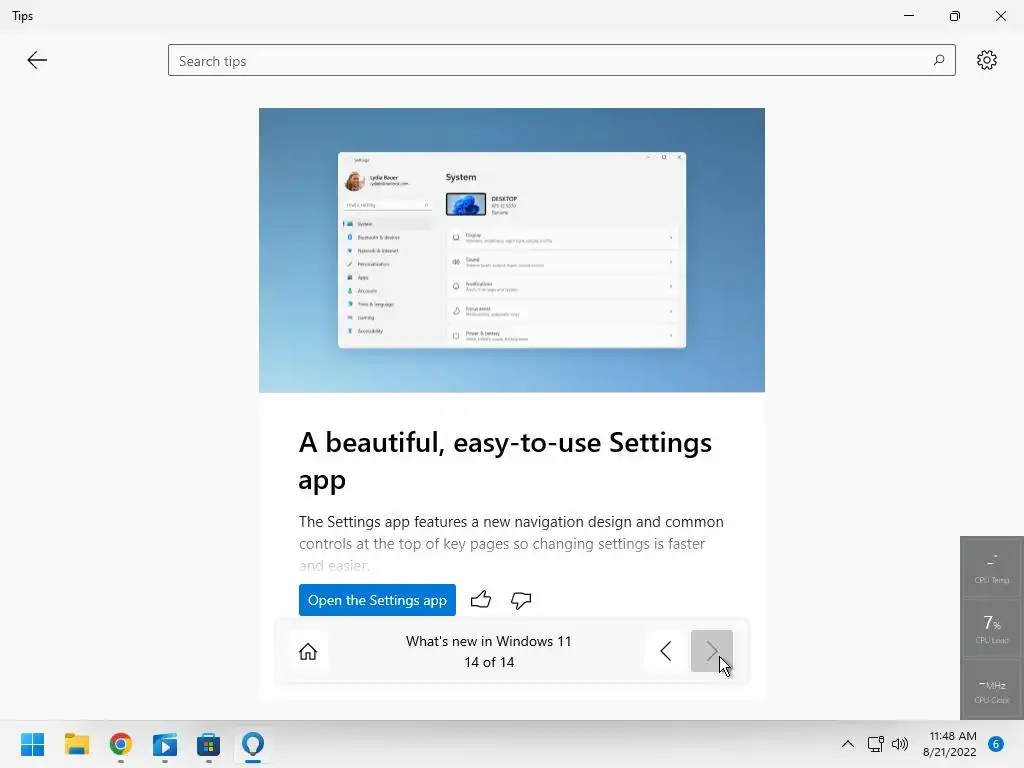The image size is (1024, 768).
Task: Click the Tips lightbulb taskbar icon
Action: click(253, 744)
